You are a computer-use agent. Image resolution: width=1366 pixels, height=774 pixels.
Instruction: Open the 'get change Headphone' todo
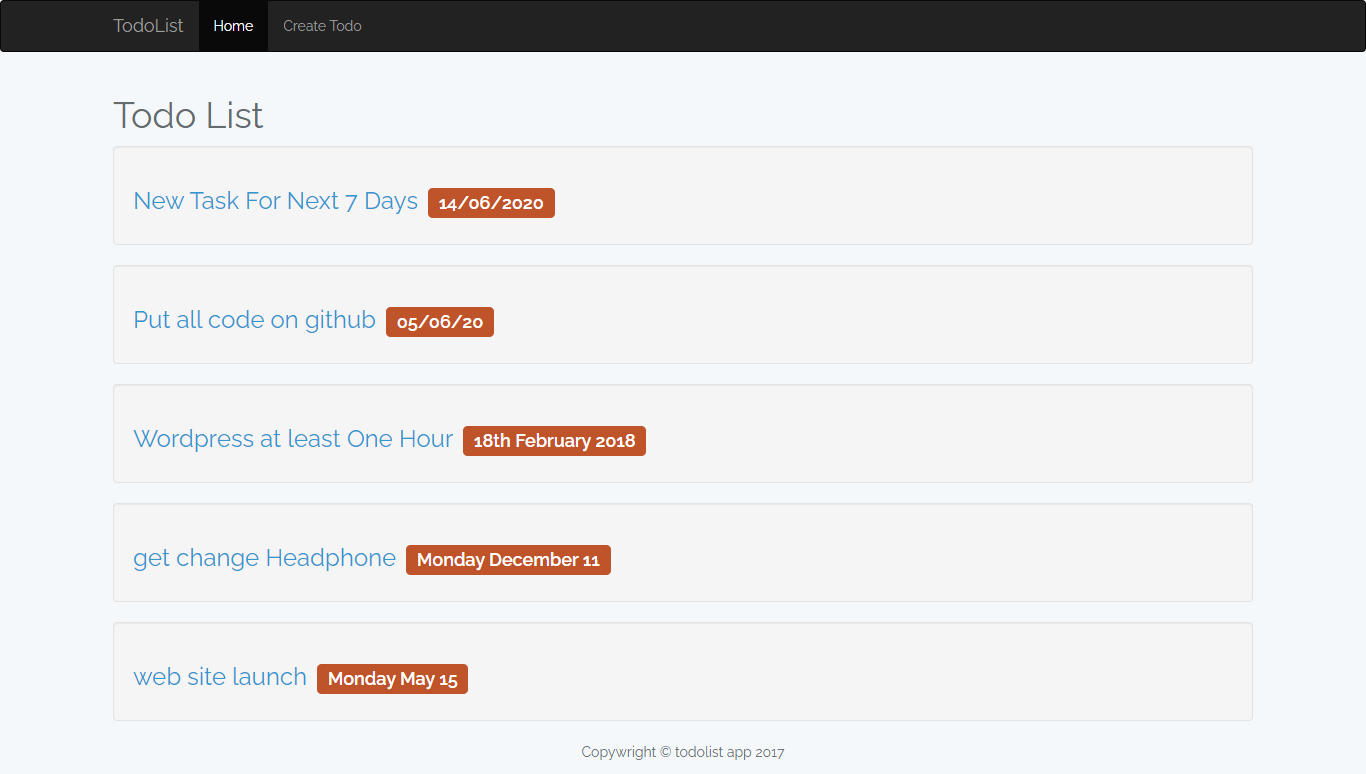264,558
